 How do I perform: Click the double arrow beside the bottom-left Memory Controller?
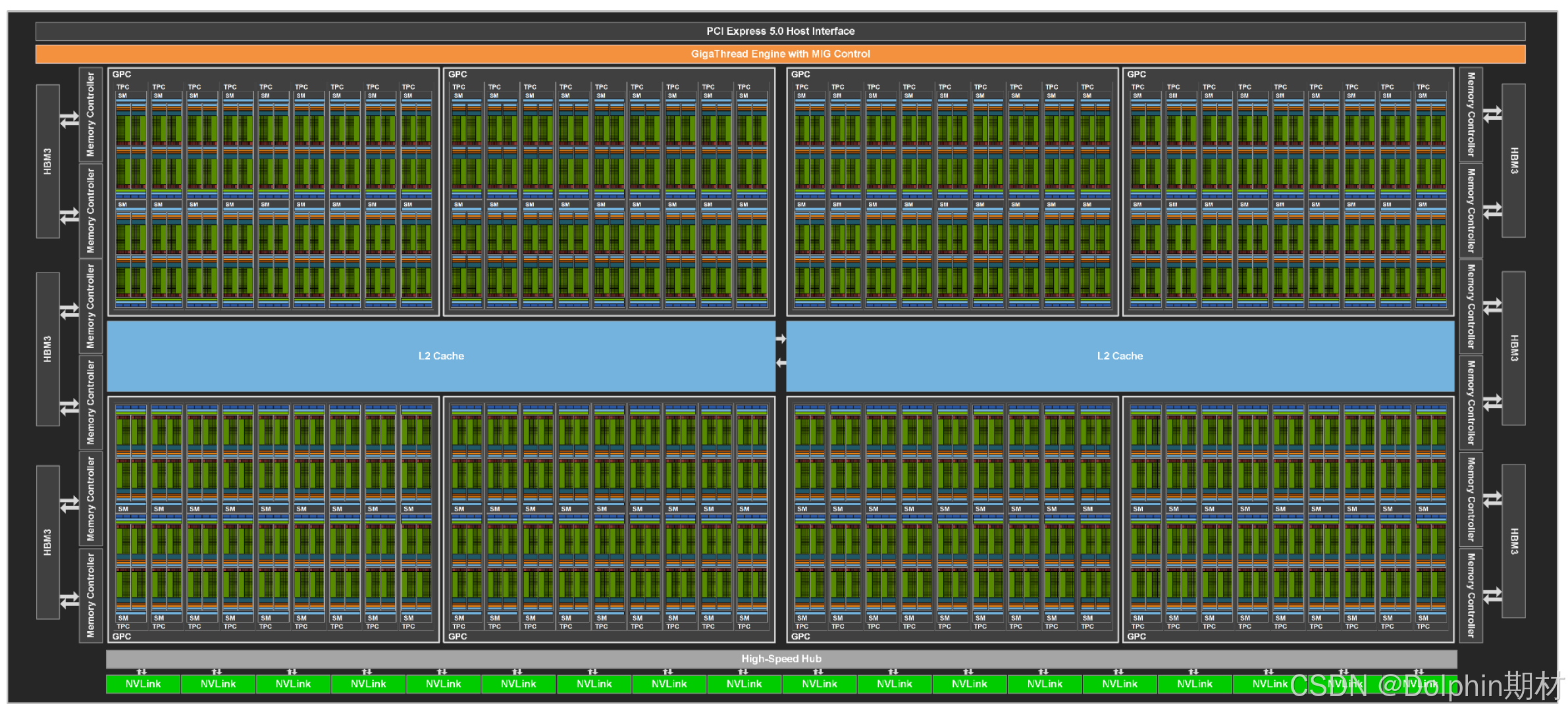[x=69, y=600]
